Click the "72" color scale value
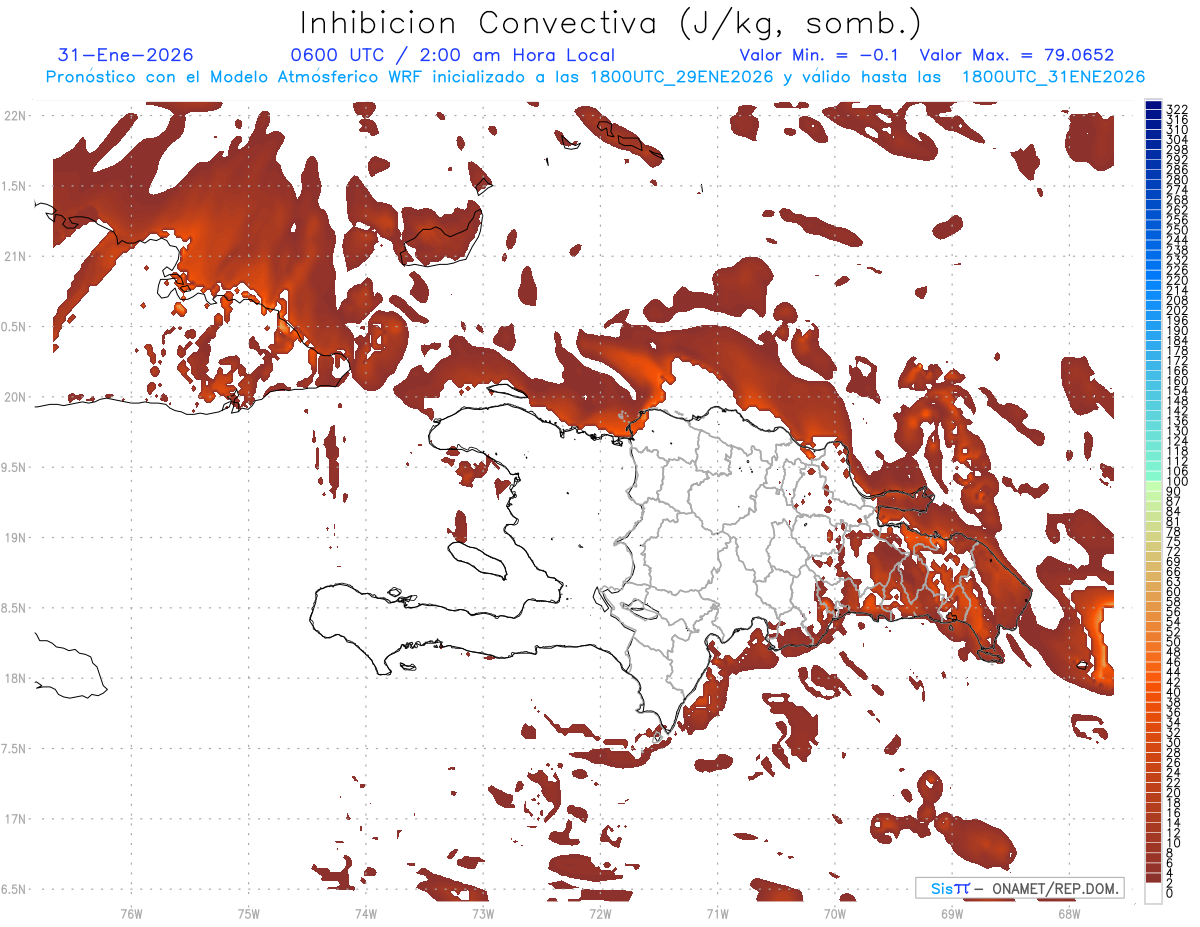1200x927 pixels. pos(1173,551)
